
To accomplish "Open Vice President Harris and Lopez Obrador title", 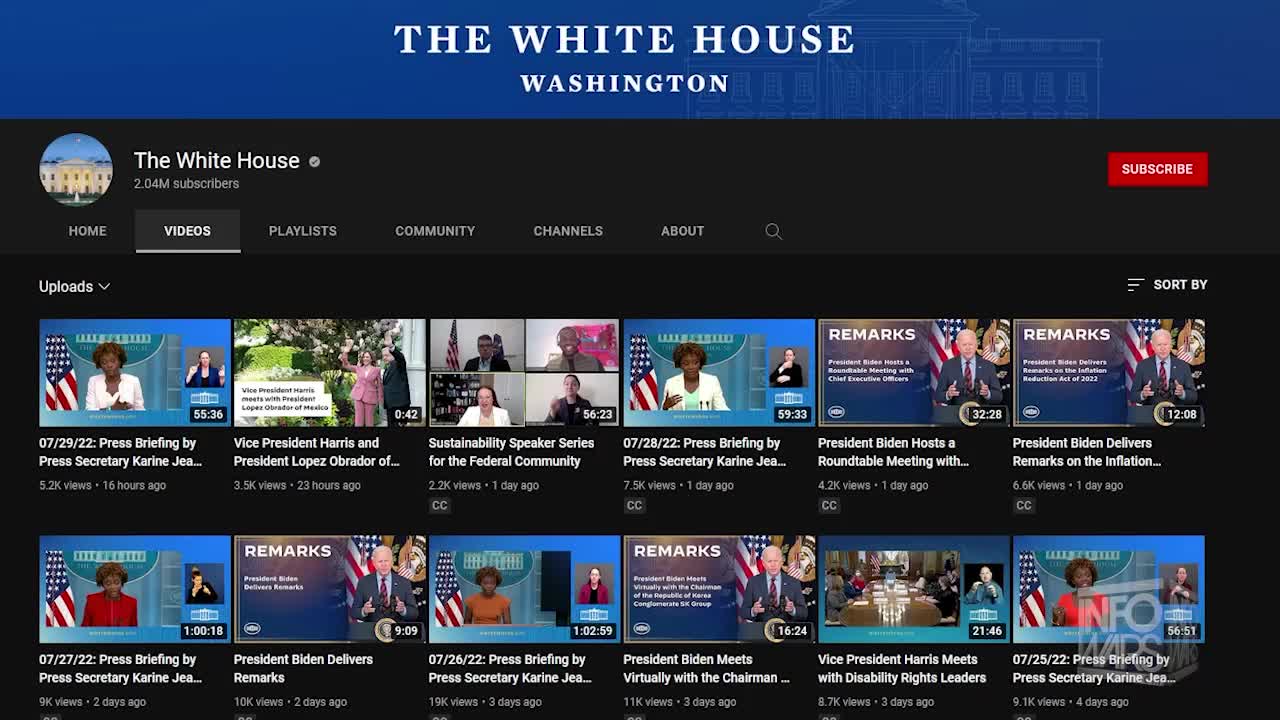I will click(x=316, y=452).
